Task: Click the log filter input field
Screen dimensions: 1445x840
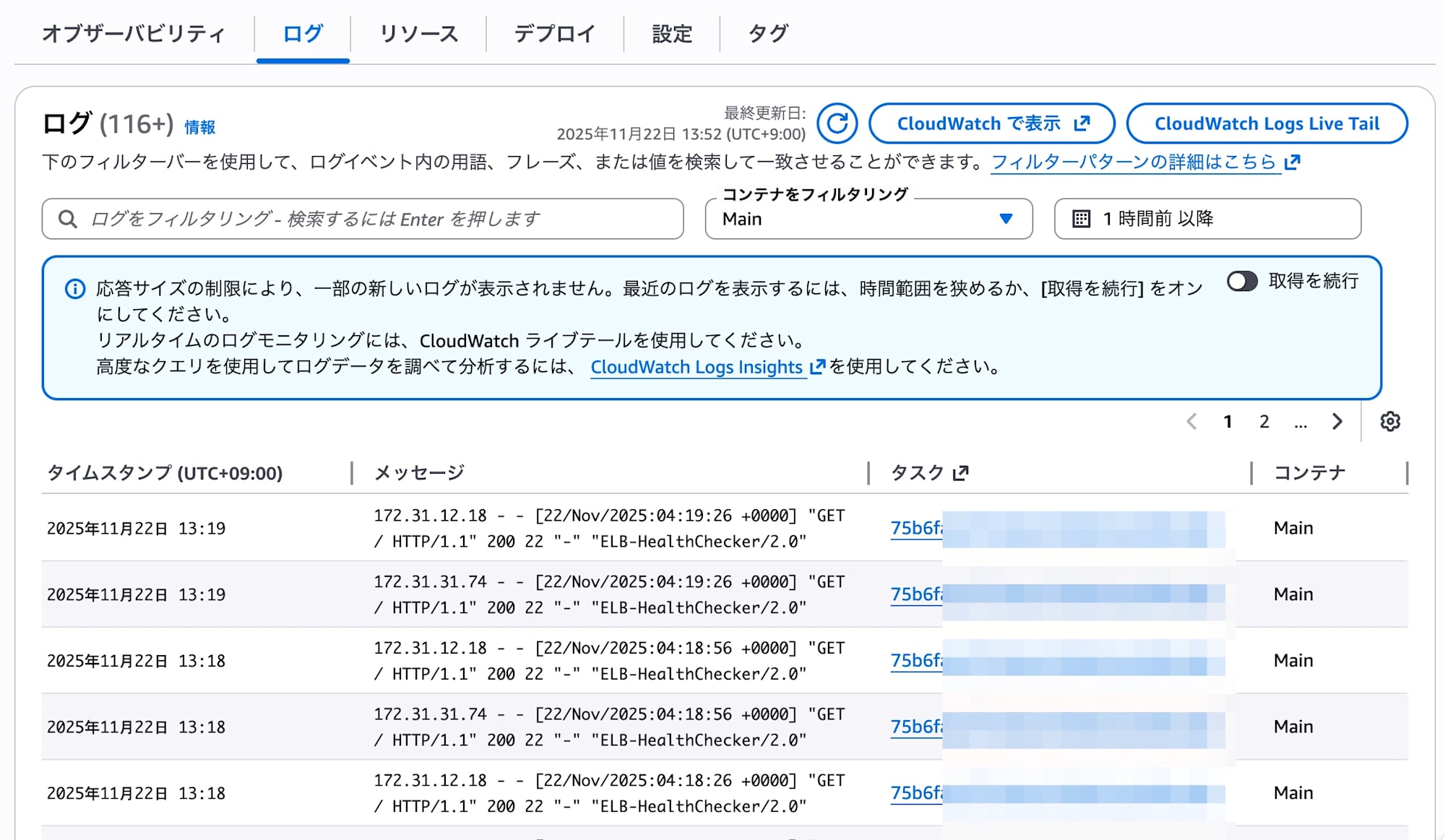Action: point(361,219)
